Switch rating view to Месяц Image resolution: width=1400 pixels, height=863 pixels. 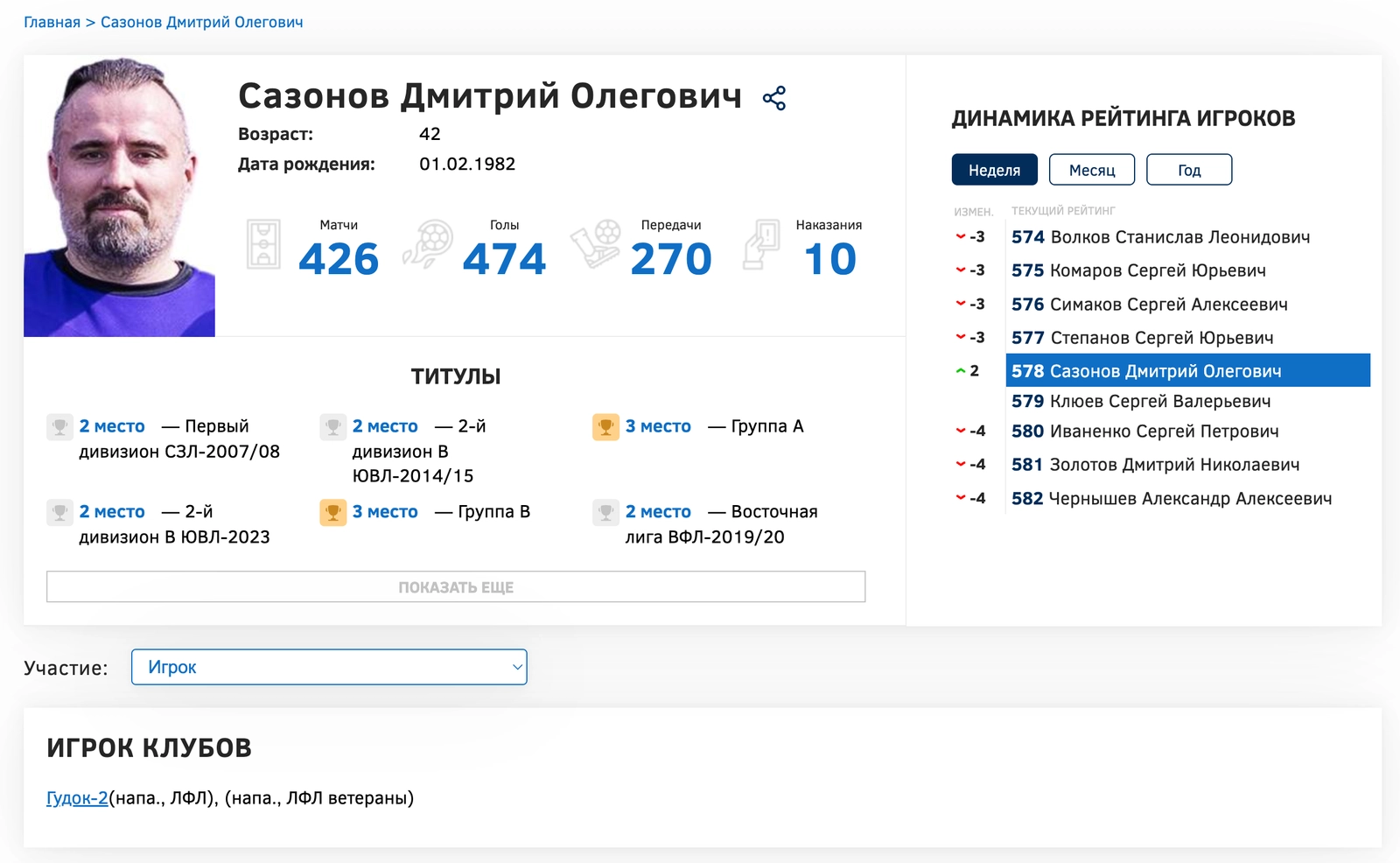[1092, 169]
